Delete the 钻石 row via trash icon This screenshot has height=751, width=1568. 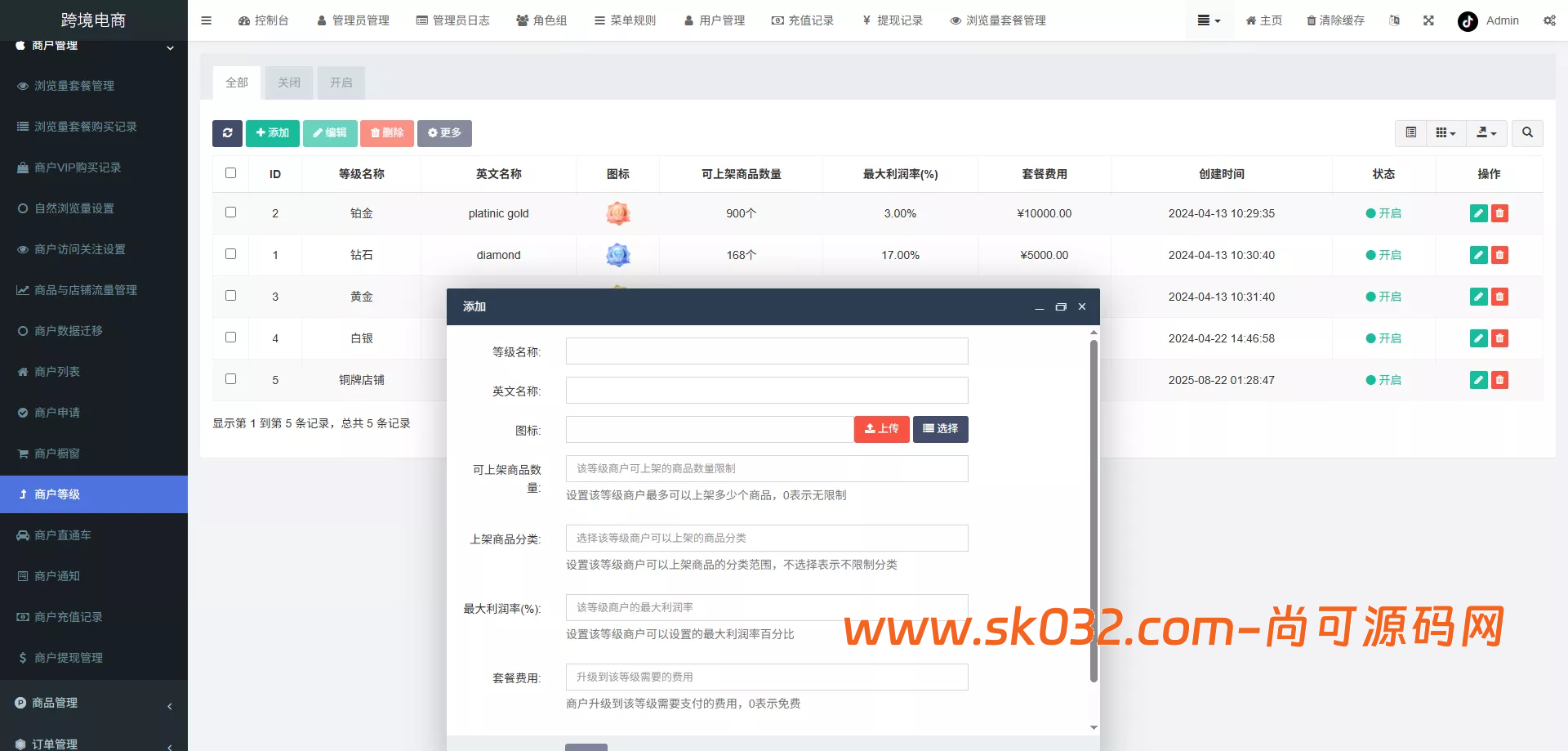point(1499,254)
